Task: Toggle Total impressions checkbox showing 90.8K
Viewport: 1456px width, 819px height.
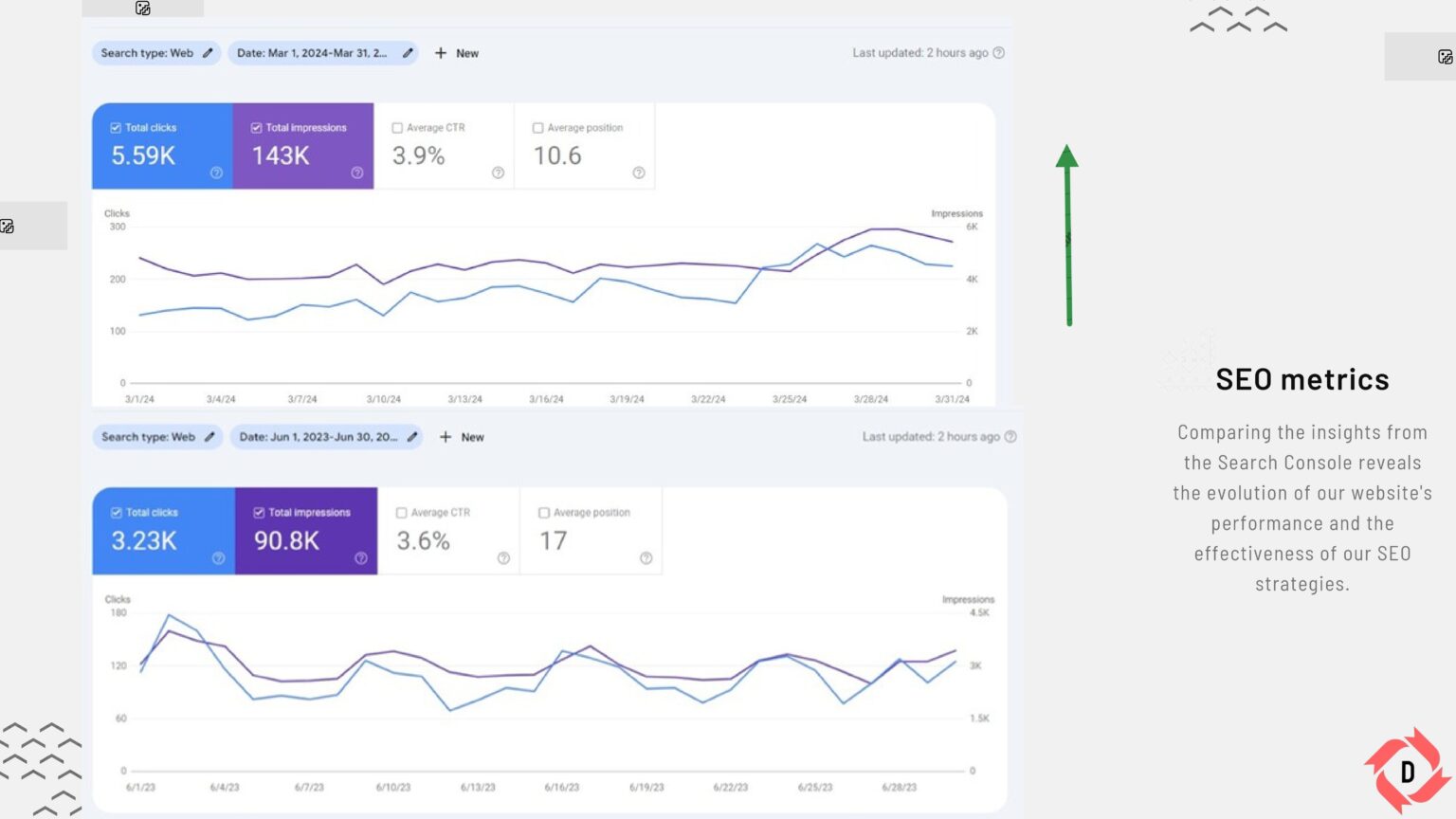Action: tap(259, 513)
